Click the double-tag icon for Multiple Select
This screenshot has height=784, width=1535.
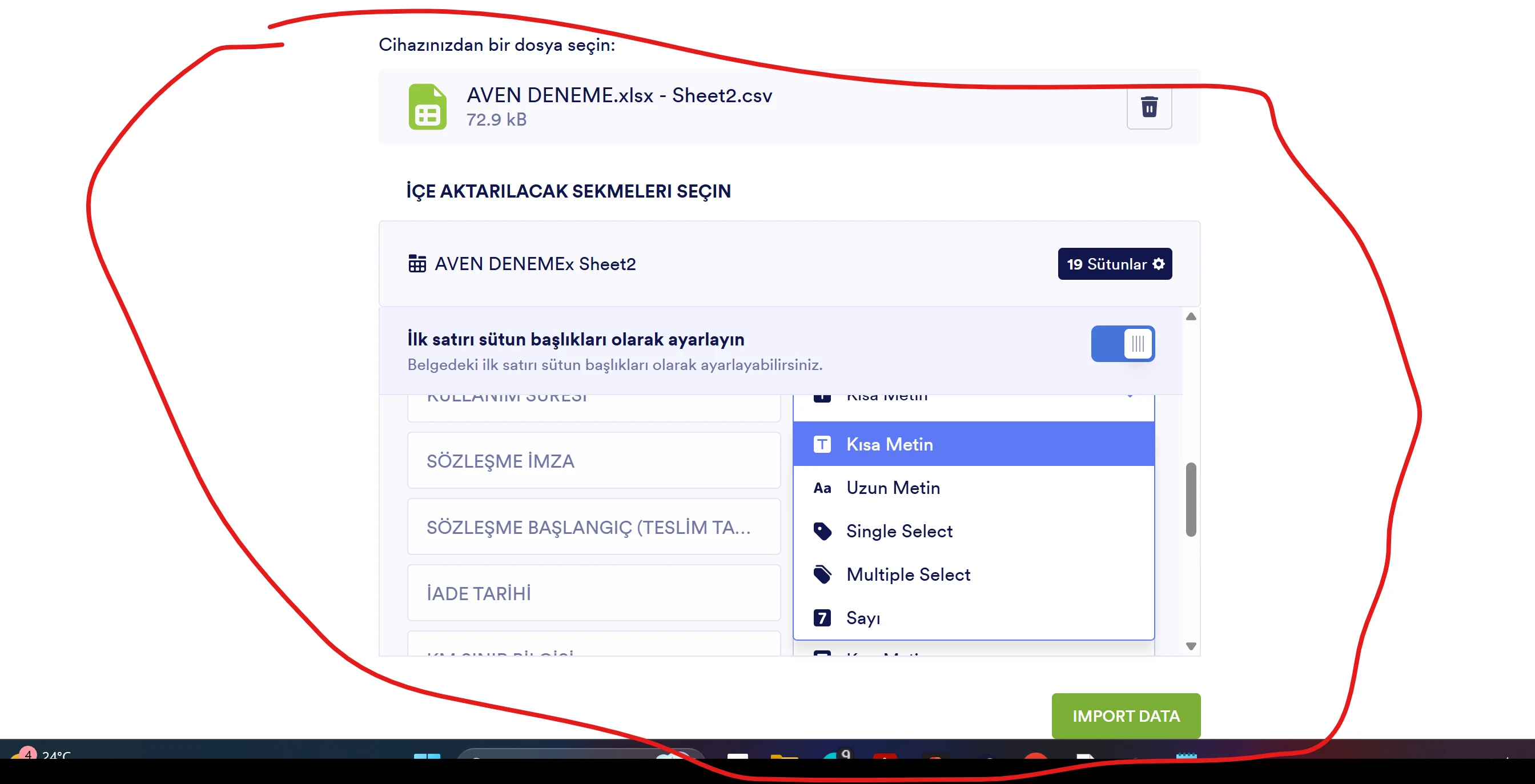[x=822, y=574]
